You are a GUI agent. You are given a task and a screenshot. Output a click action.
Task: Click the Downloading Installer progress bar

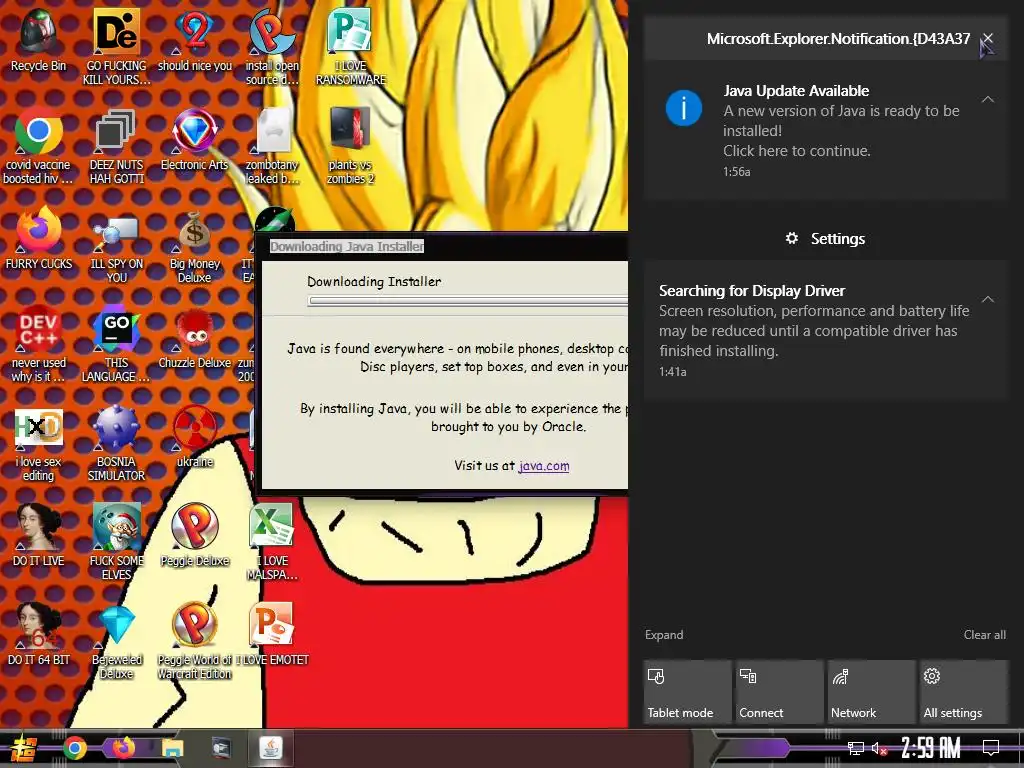click(468, 301)
